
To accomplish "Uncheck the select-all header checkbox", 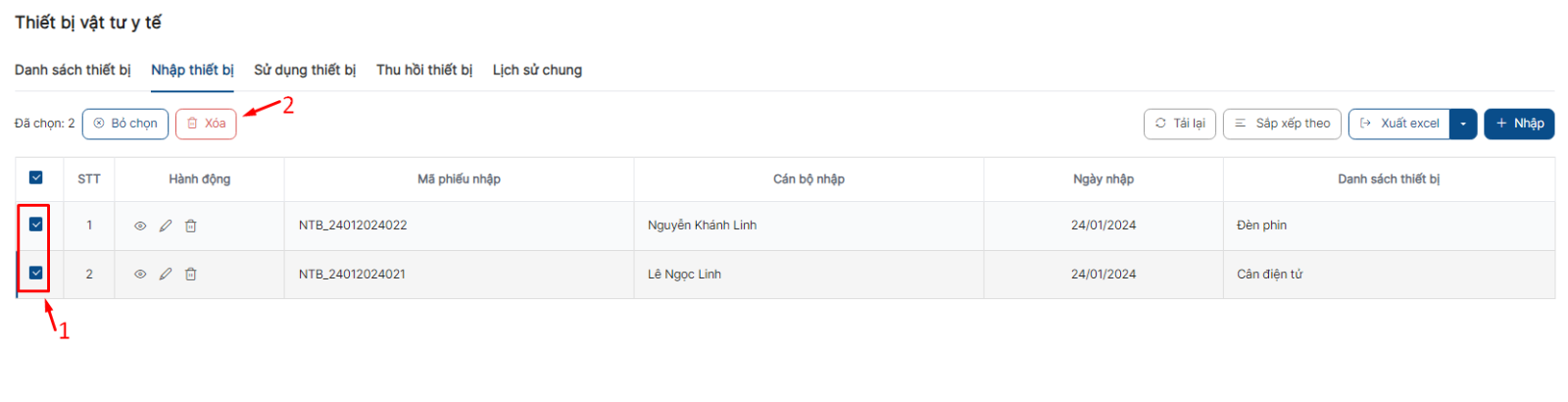I will (36, 177).
